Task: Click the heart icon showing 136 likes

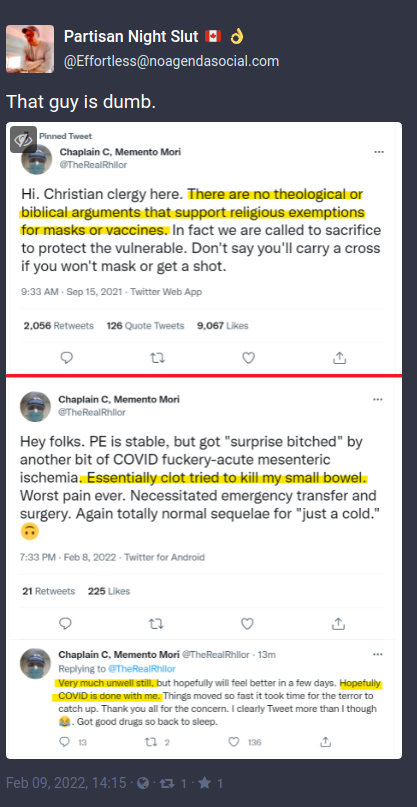Action: click(x=234, y=742)
